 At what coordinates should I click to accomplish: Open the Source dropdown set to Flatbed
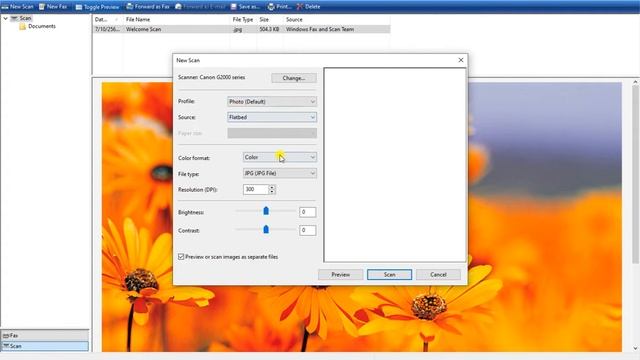(272, 117)
